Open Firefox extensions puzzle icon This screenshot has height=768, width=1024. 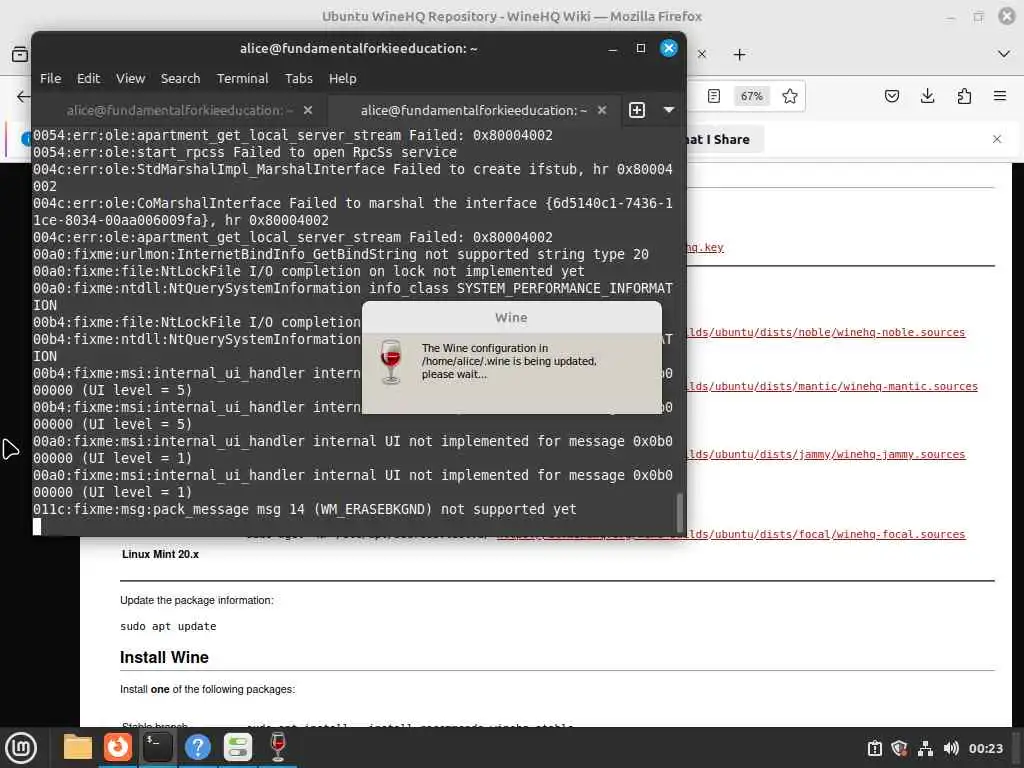[x=964, y=96]
